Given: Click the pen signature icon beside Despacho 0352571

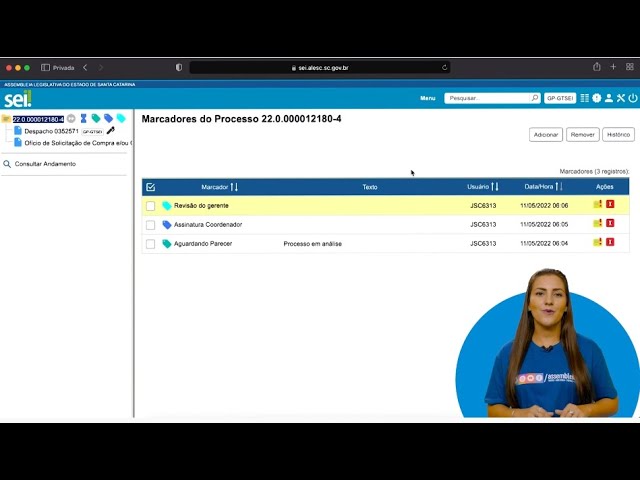Looking at the screenshot, I should coord(111,131).
